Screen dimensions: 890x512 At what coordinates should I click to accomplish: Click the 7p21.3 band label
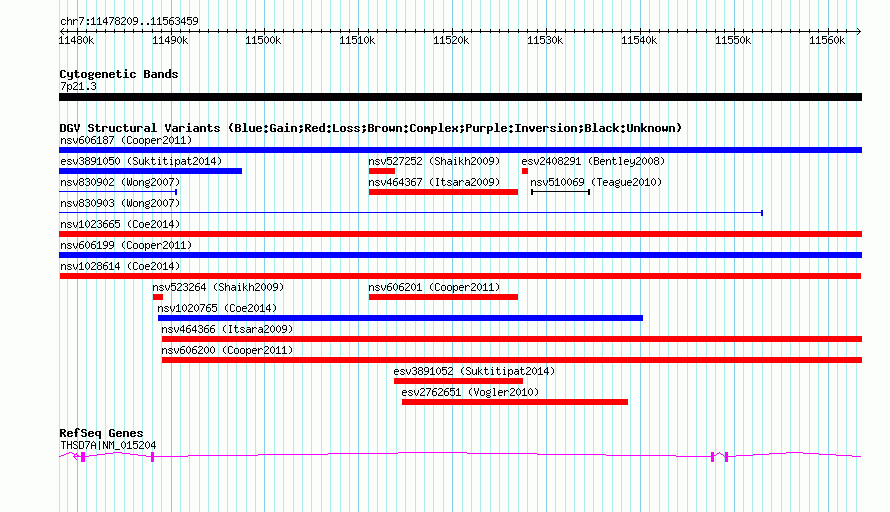78,86
